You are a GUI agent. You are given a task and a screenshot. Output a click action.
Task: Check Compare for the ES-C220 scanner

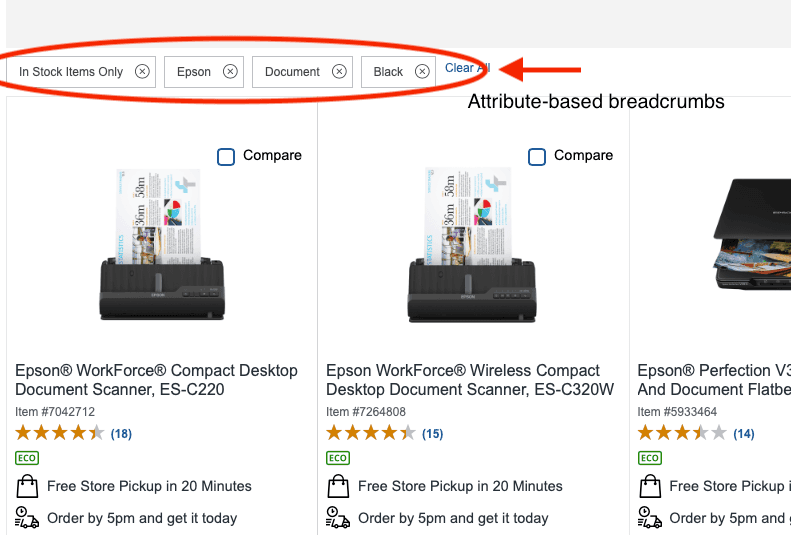click(x=226, y=156)
